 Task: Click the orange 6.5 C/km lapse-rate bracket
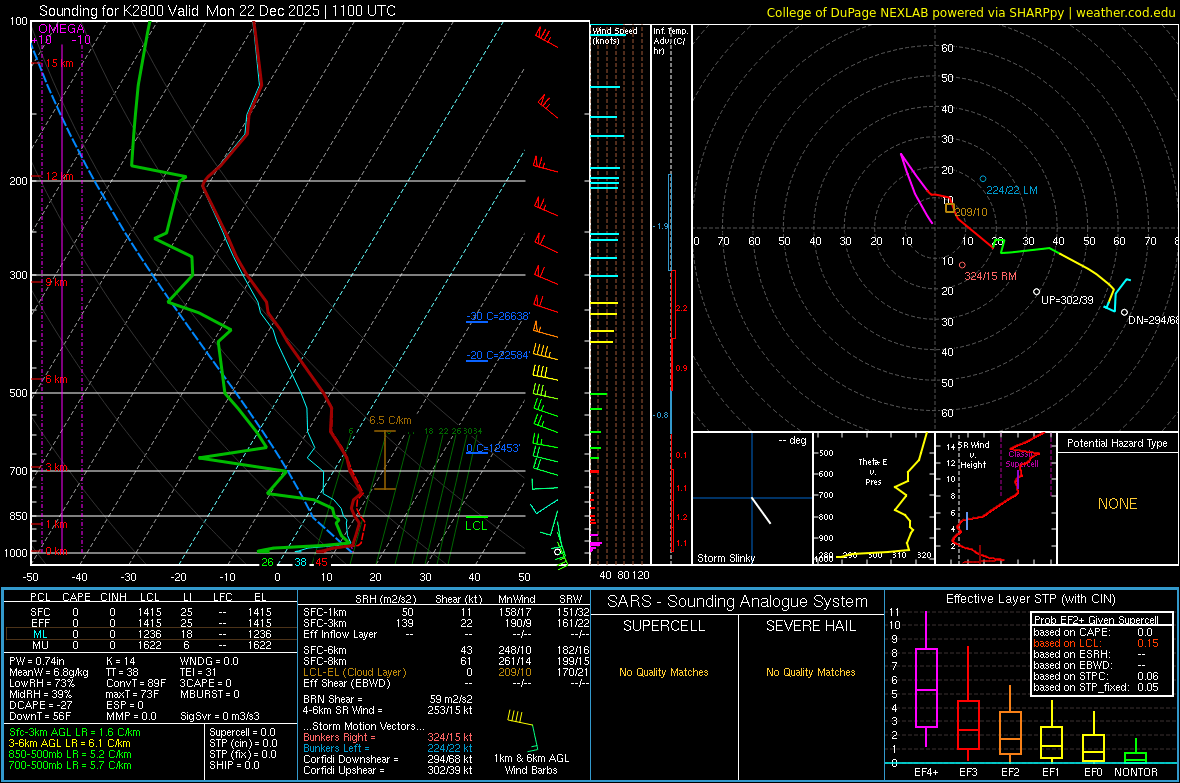click(385, 460)
